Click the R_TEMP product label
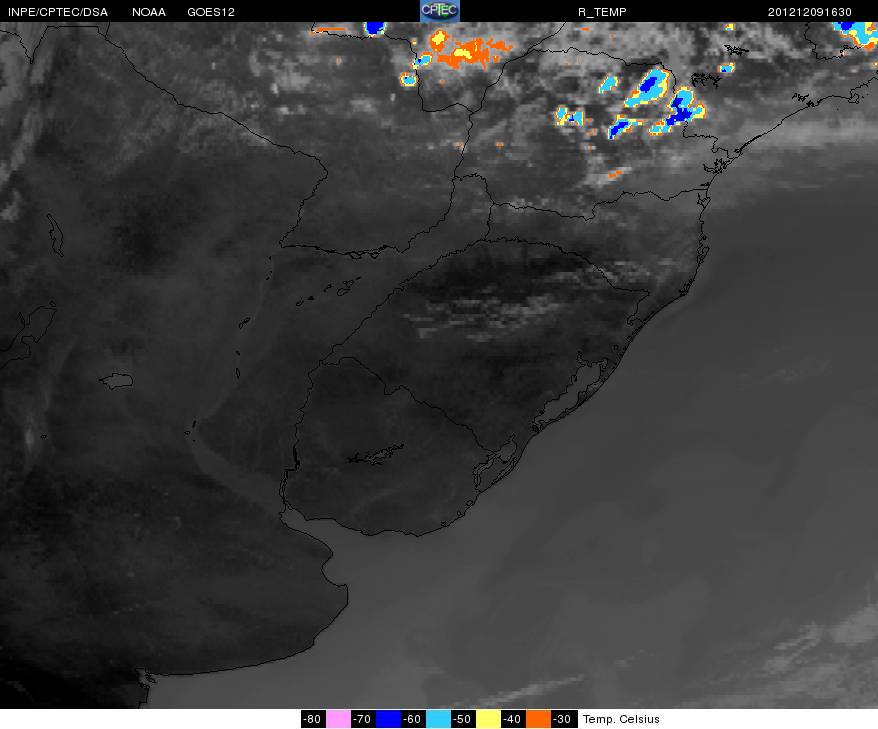Viewport: 878px width, 729px height. [x=602, y=12]
